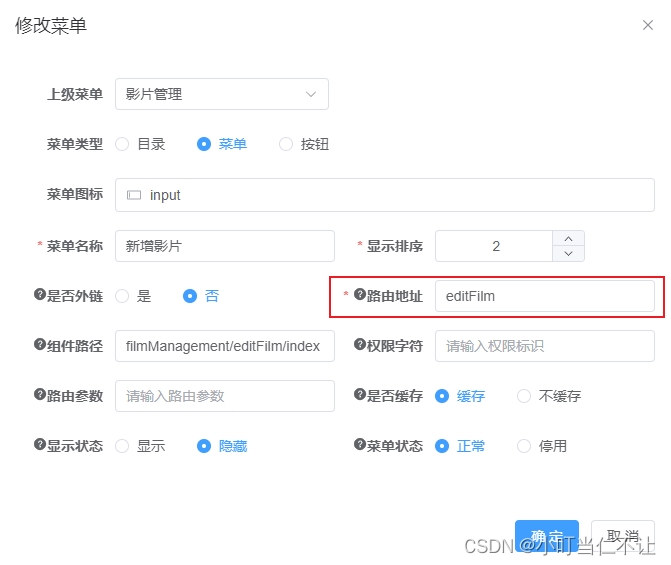
Task: Click the 菜单类型 label
Action: click(x=75, y=144)
